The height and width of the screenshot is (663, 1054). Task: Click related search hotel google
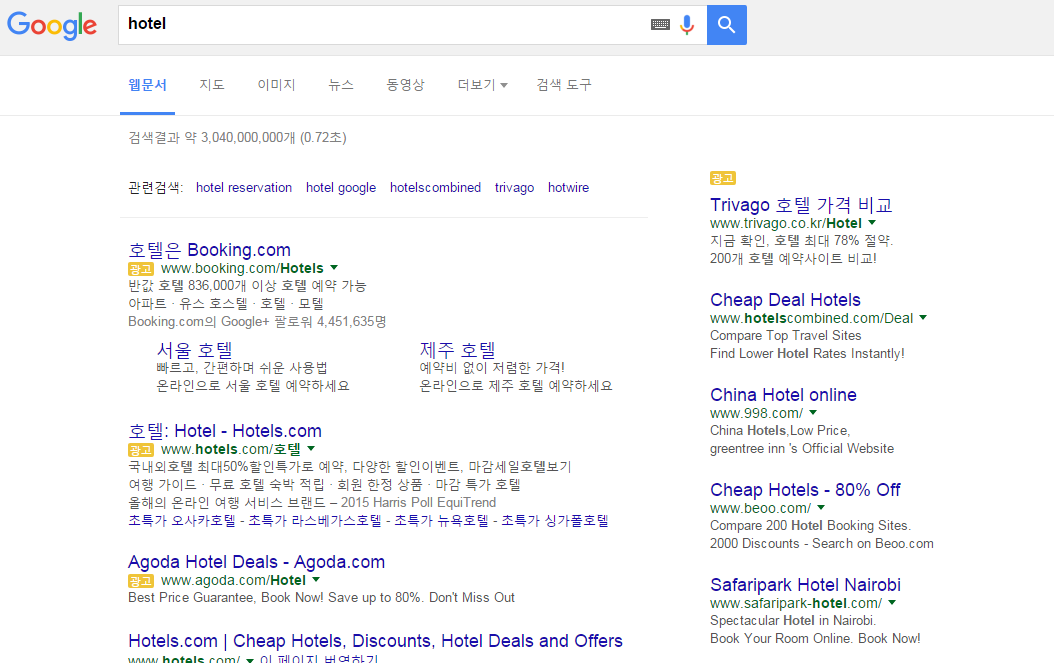[x=341, y=188]
